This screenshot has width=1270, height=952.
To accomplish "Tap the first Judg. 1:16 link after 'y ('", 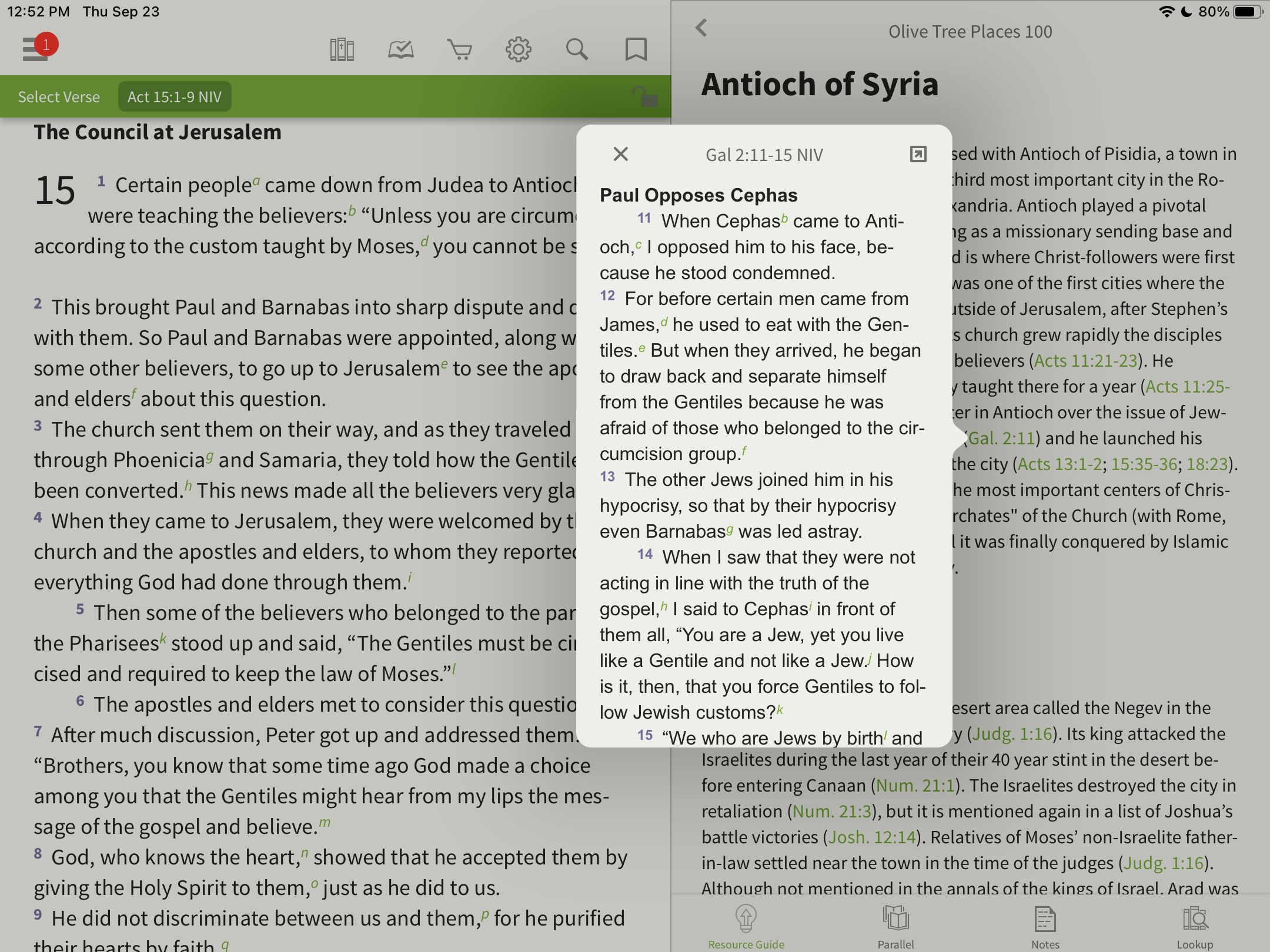I will tap(1012, 733).
